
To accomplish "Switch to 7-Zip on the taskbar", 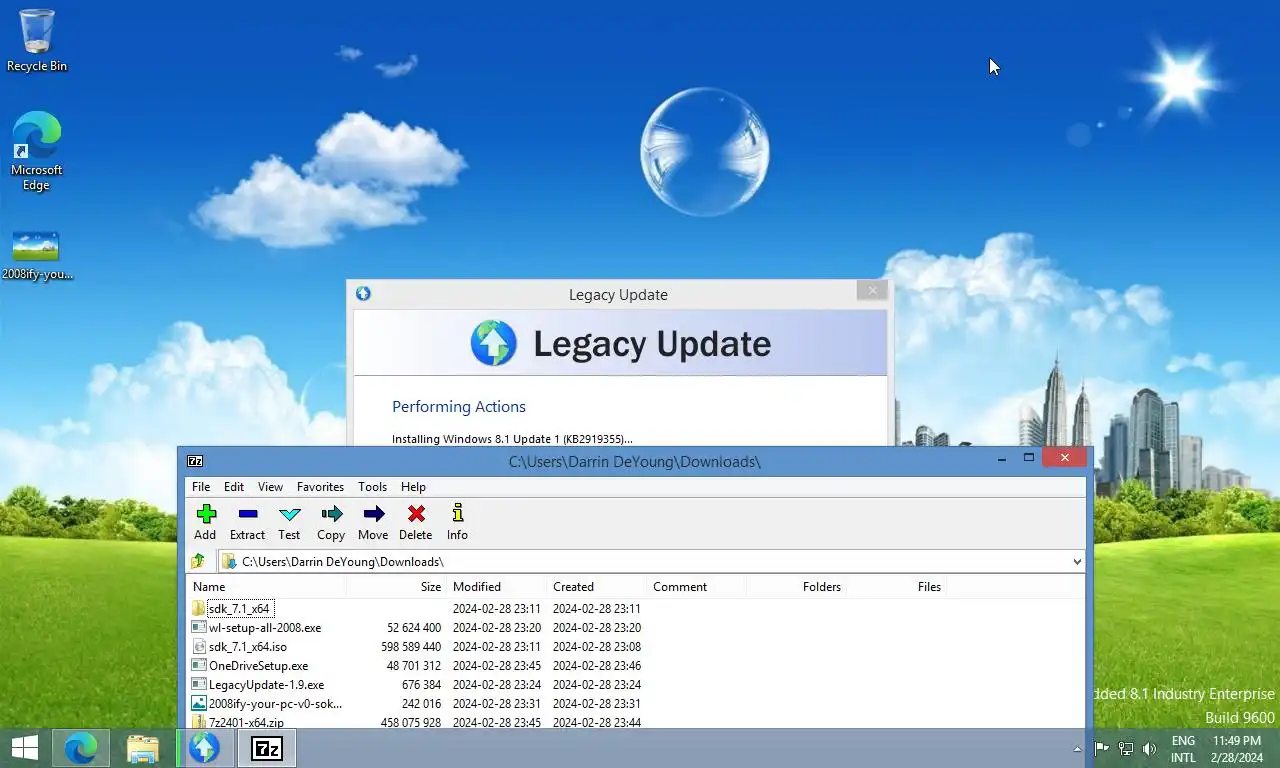I will 267,747.
